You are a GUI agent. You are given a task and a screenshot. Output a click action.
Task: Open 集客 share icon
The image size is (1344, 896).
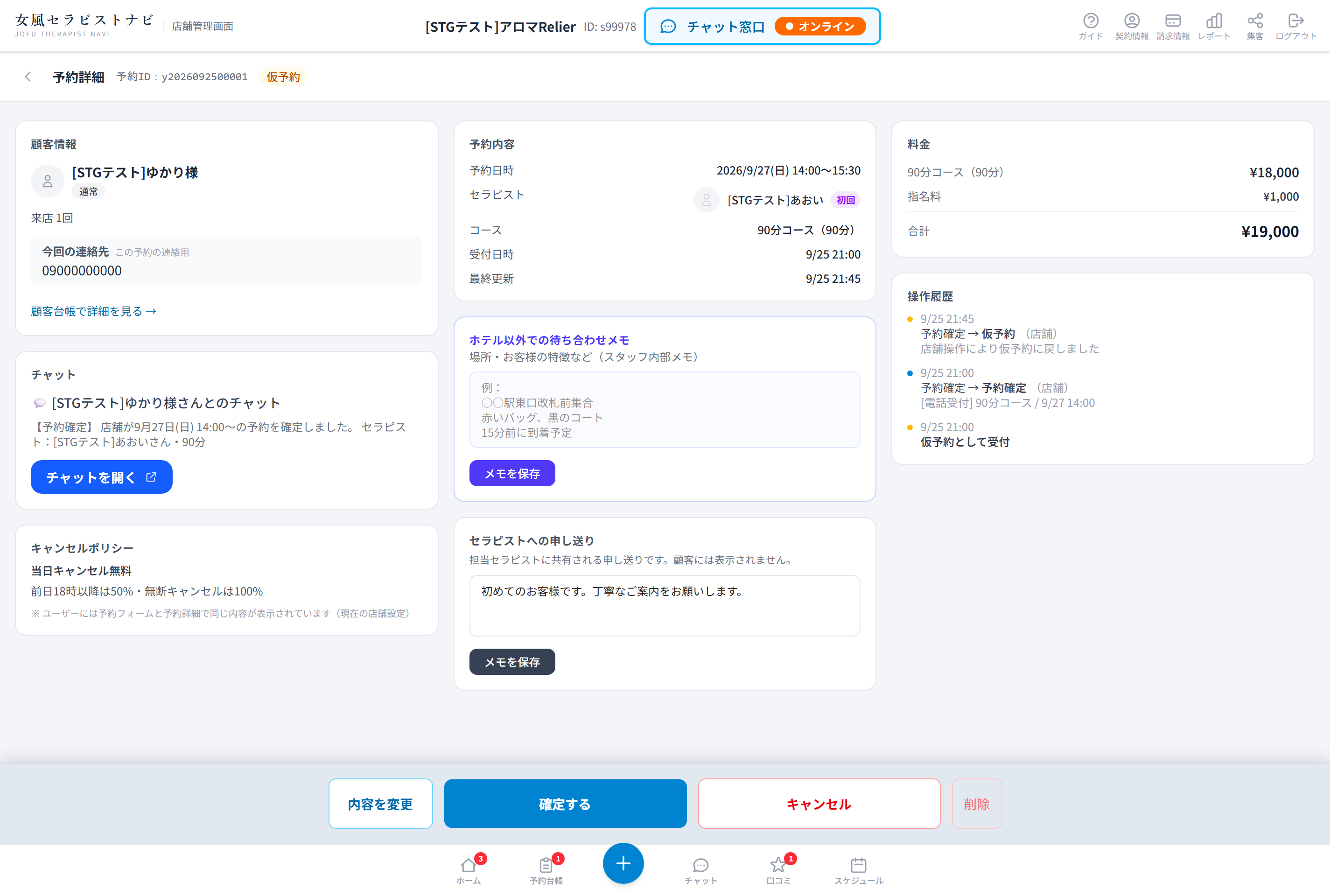click(1268, 26)
